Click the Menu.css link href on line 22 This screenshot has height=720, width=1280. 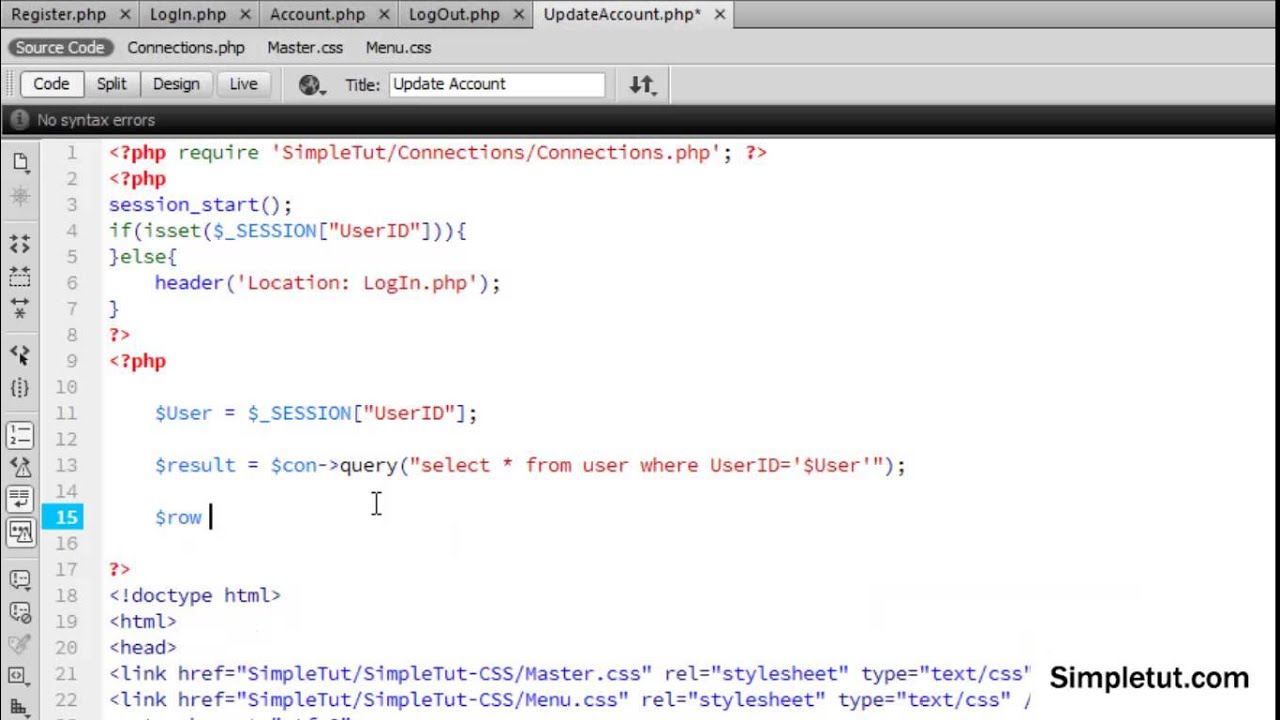tap(432, 699)
